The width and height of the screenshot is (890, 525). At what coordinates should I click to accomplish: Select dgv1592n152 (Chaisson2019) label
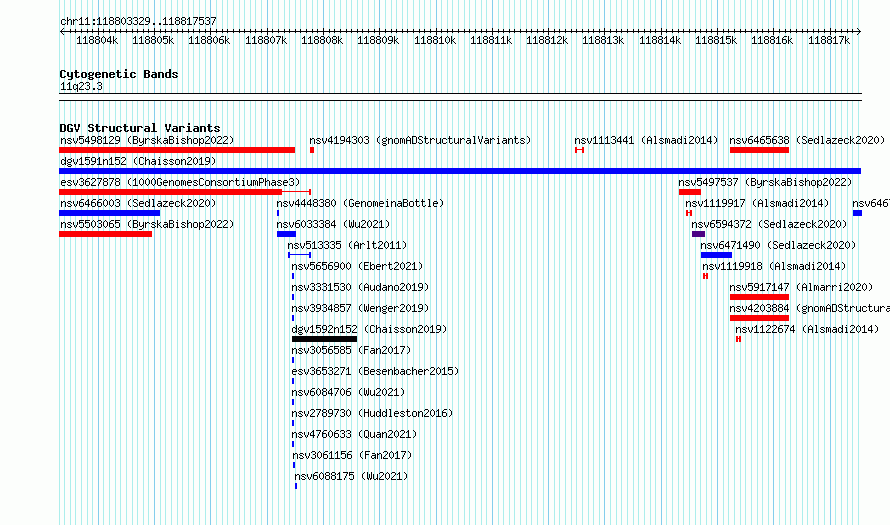[x=369, y=329]
